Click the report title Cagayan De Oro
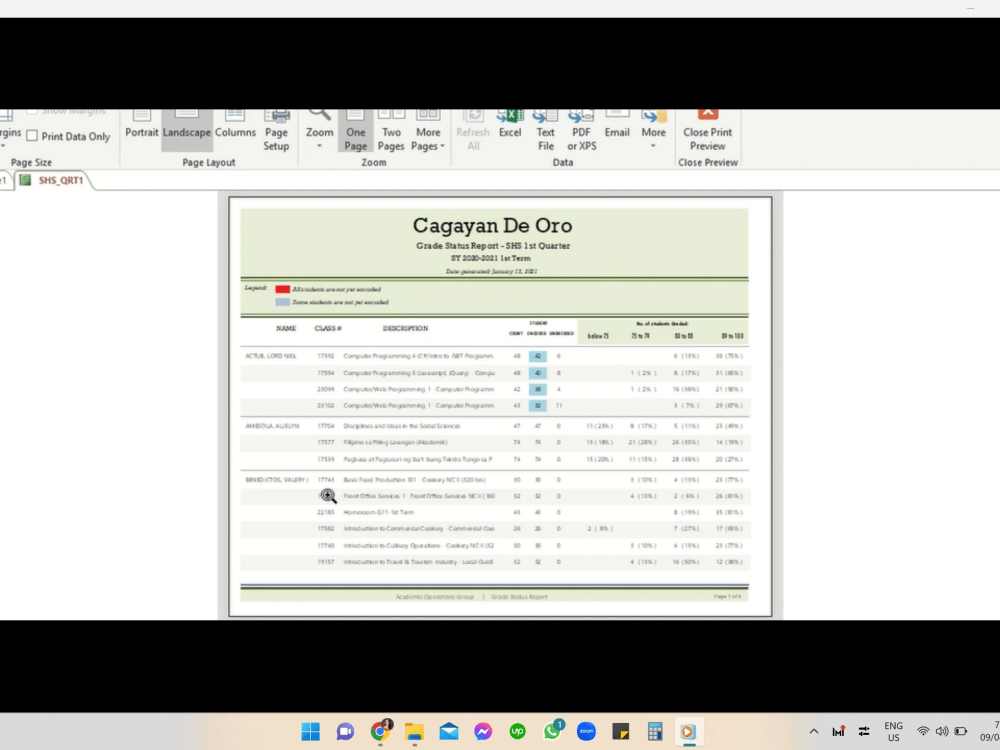 (x=492, y=225)
